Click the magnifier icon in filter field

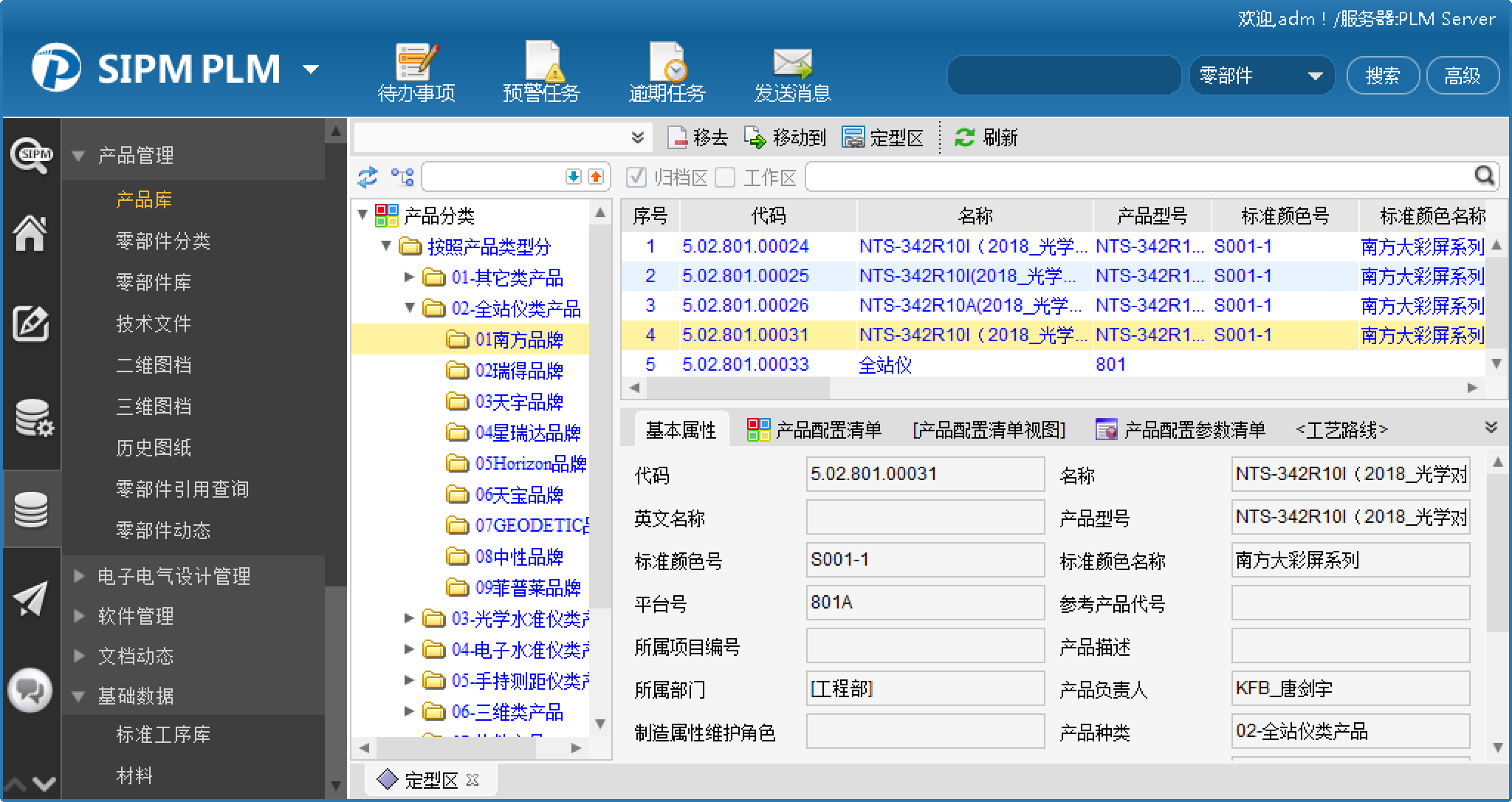point(1484,176)
